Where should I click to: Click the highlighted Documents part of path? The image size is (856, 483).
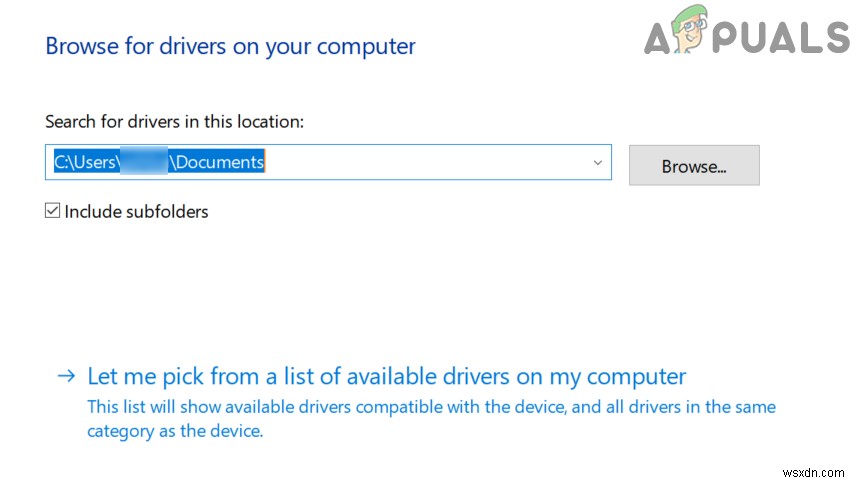(x=220, y=162)
